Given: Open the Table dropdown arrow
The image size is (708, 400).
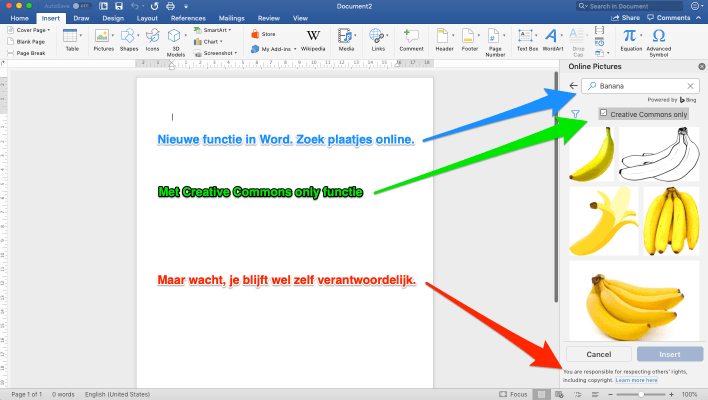Looking at the screenshot, I should pos(81,35).
